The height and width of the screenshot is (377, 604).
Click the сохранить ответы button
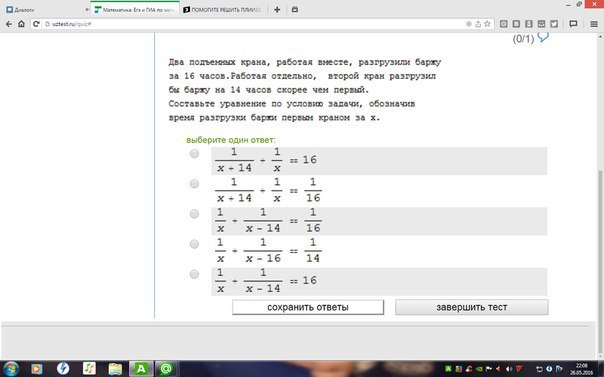tap(308, 307)
